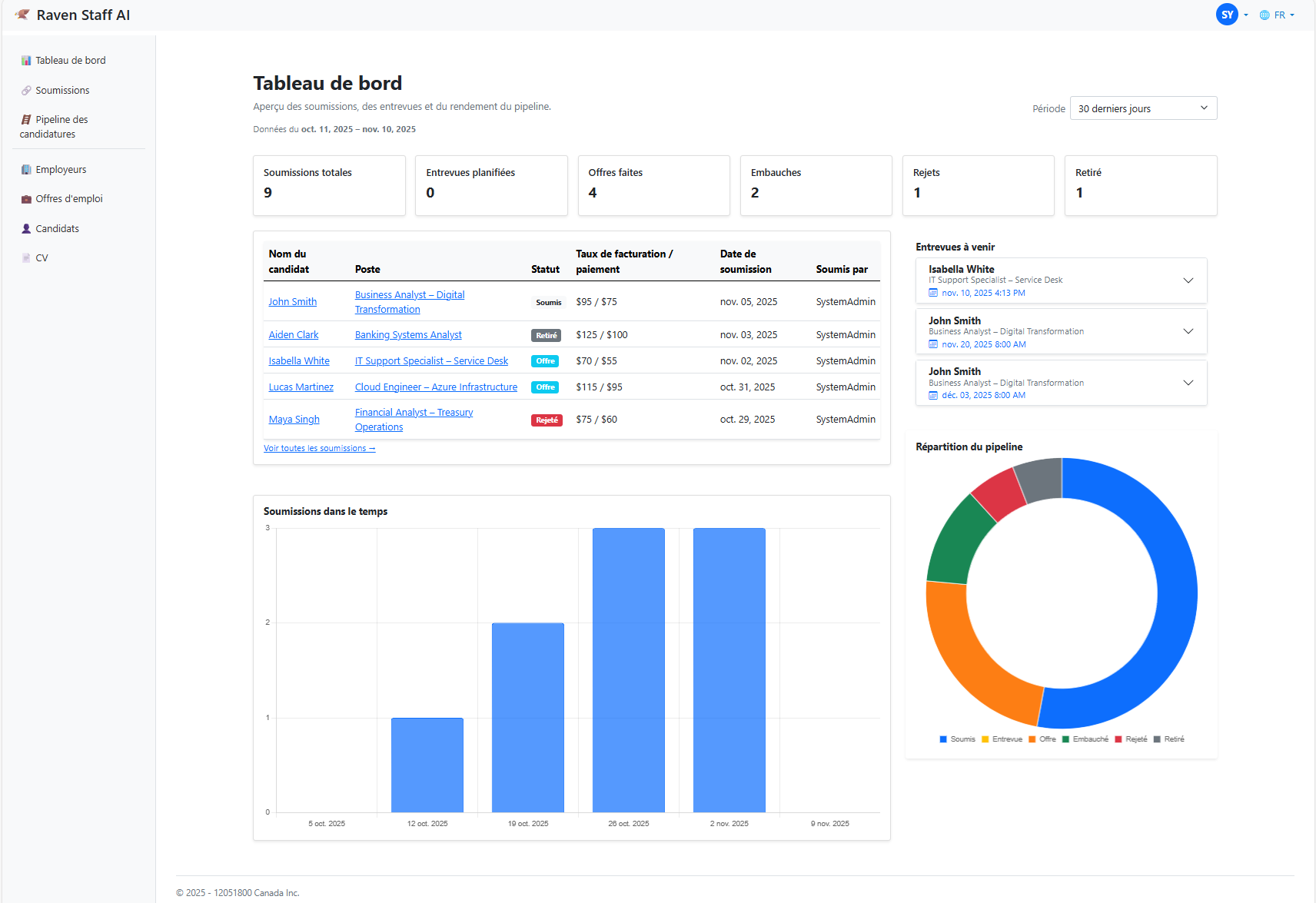Viewport: 1316px width, 903px height.
Task: Select the Tableau de bord sidebar icon
Action: (x=26, y=60)
